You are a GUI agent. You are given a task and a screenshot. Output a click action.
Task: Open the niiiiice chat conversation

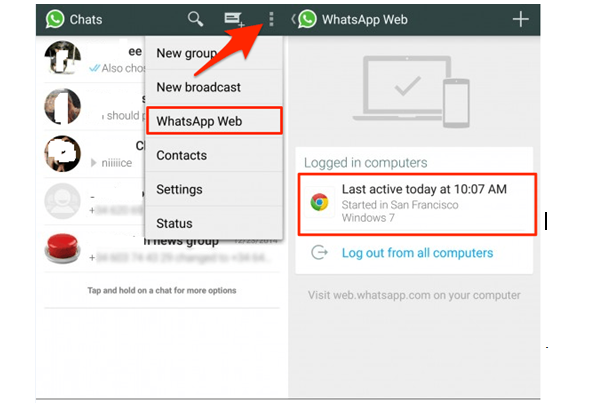[94, 153]
